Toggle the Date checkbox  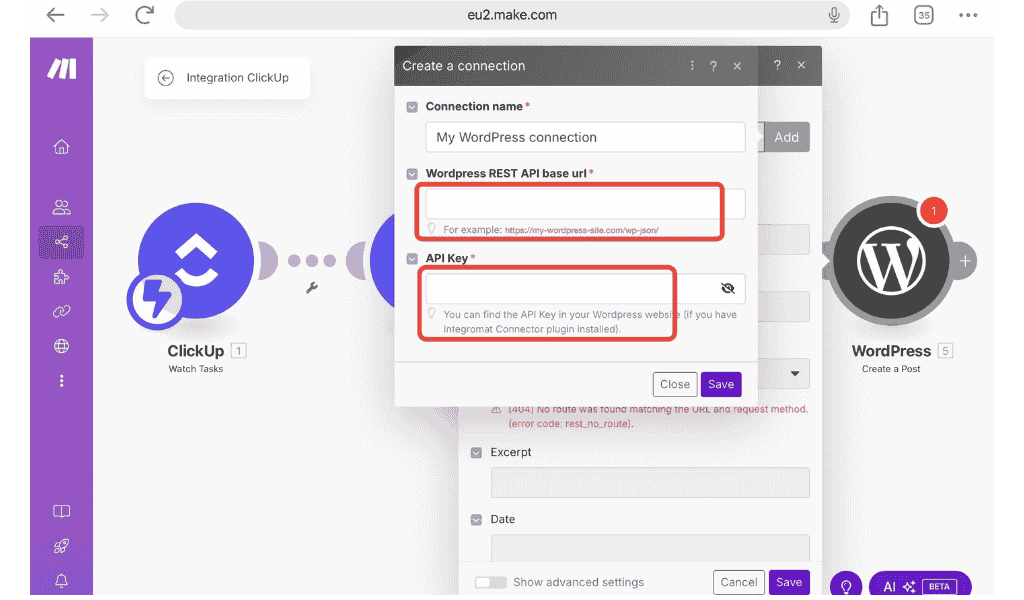click(476, 520)
